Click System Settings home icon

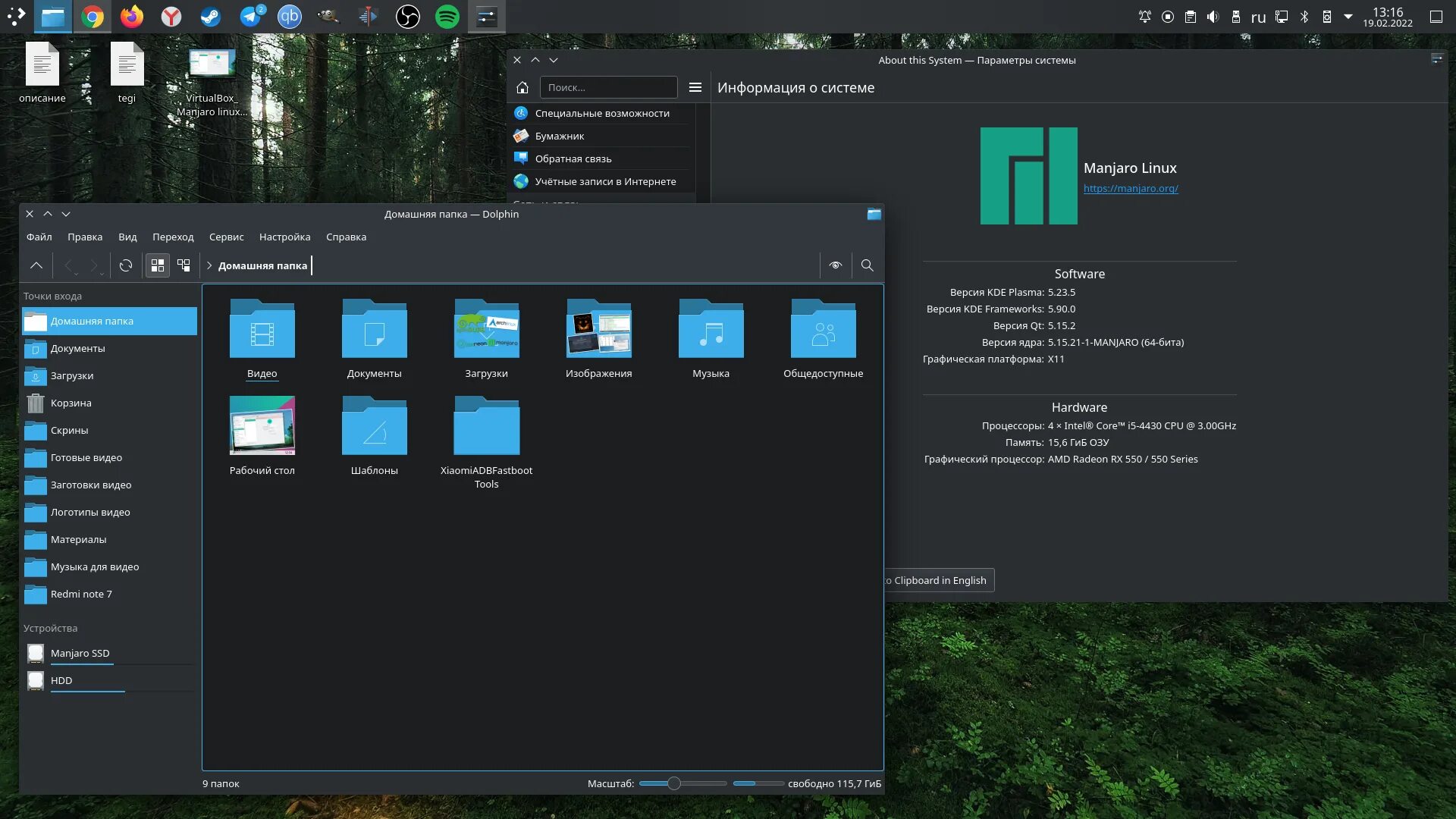click(x=522, y=88)
